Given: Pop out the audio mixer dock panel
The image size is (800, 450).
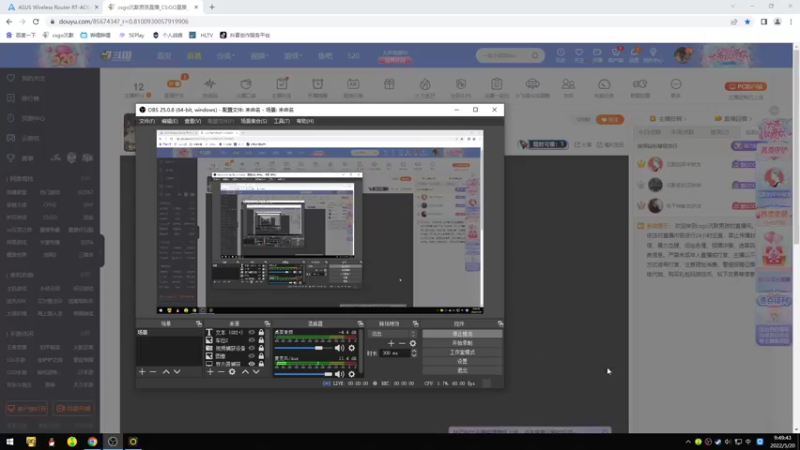Looking at the screenshot, I should point(360,323).
